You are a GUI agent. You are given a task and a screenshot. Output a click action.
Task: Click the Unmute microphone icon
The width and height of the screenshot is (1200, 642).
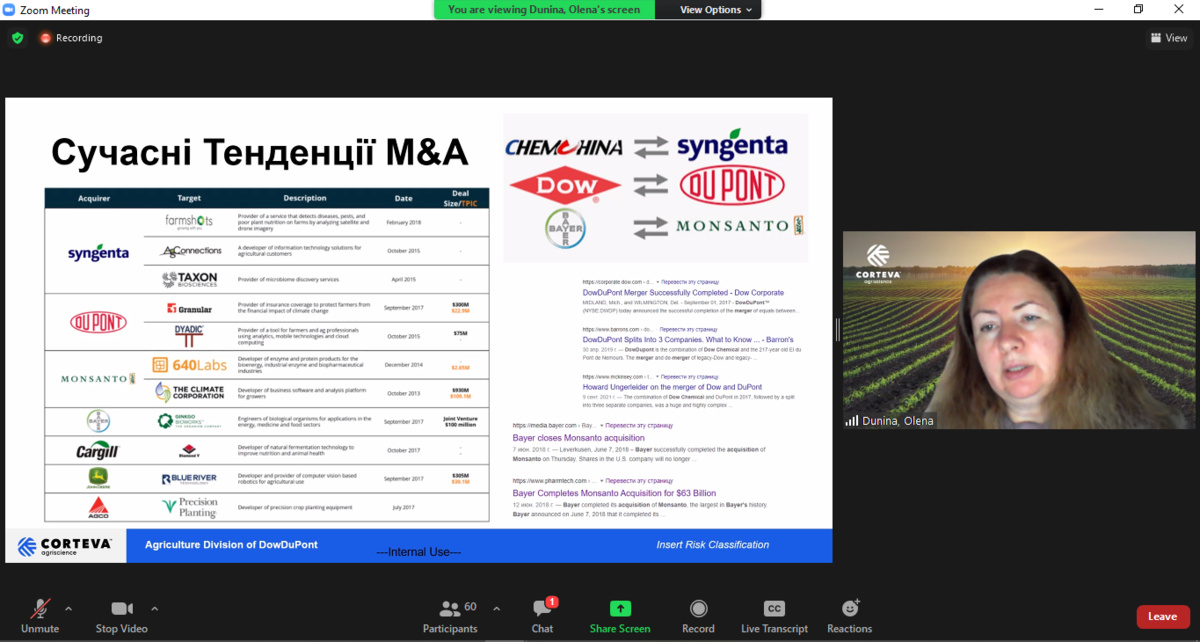click(40, 609)
